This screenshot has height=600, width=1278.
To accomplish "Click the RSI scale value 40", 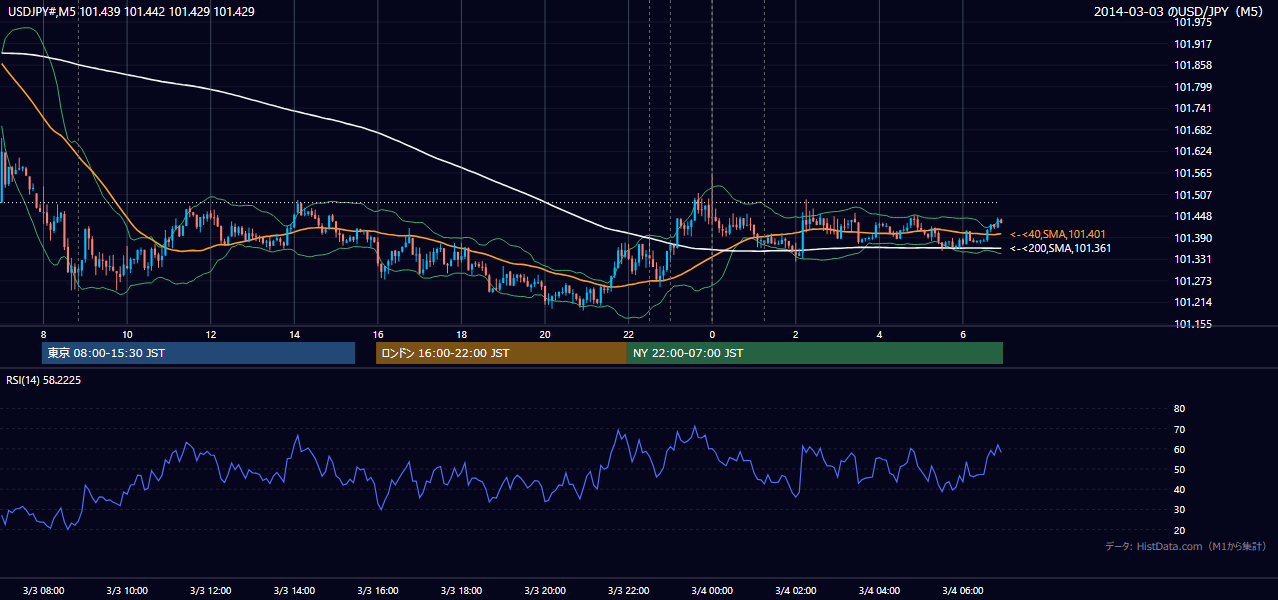I will pos(1179,489).
